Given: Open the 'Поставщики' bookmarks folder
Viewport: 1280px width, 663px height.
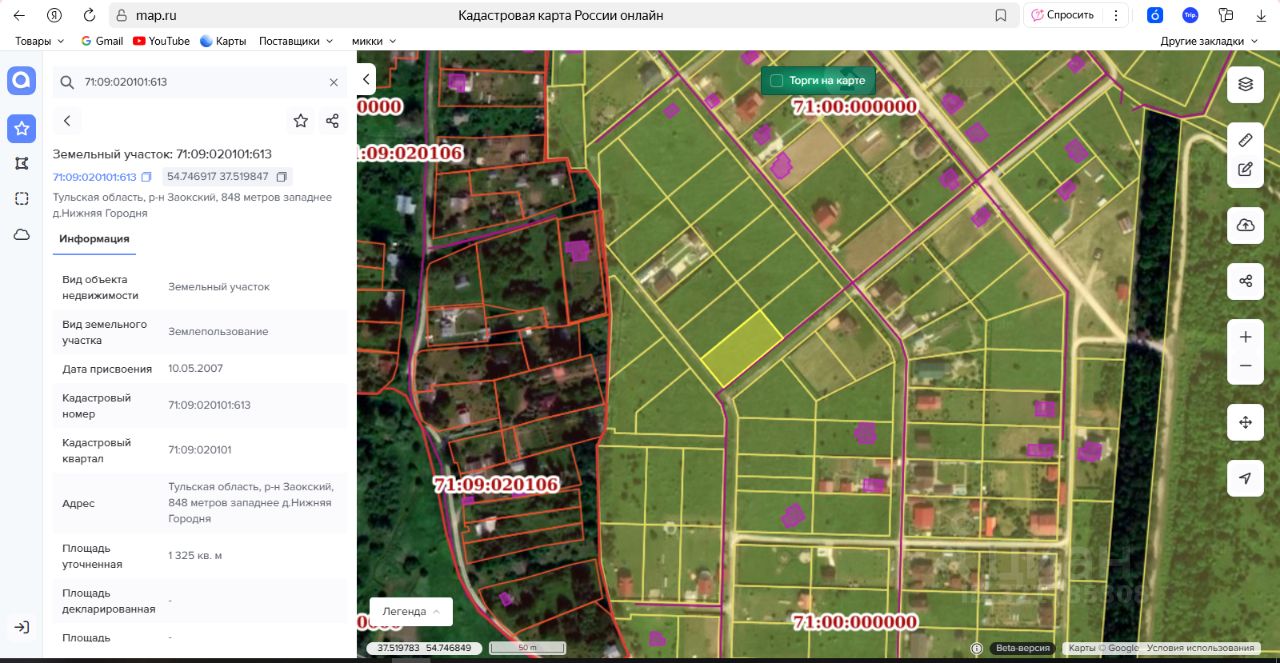Looking at the screenshot, I should 296,41.
